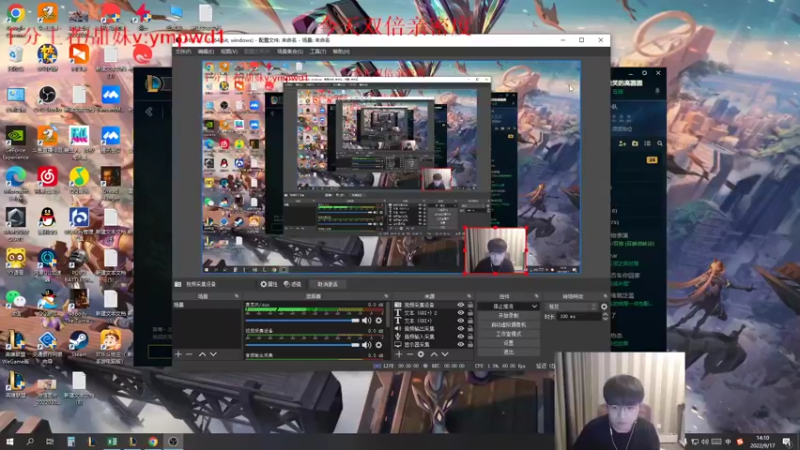Open settings gear of first mixer channel
The image size is (800, 450).
pos(379,320)
